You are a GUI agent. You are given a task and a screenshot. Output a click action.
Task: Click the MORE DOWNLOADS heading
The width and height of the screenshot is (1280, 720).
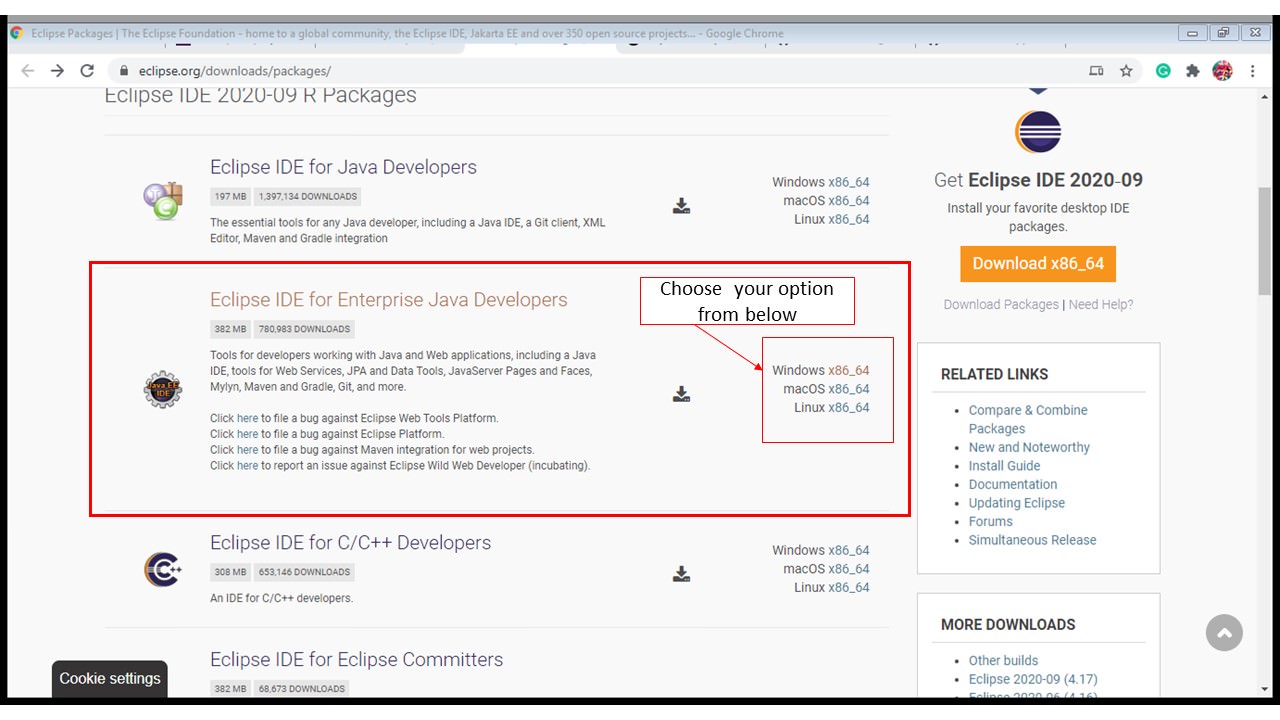pyautogui.click(x=1008, y=624)
